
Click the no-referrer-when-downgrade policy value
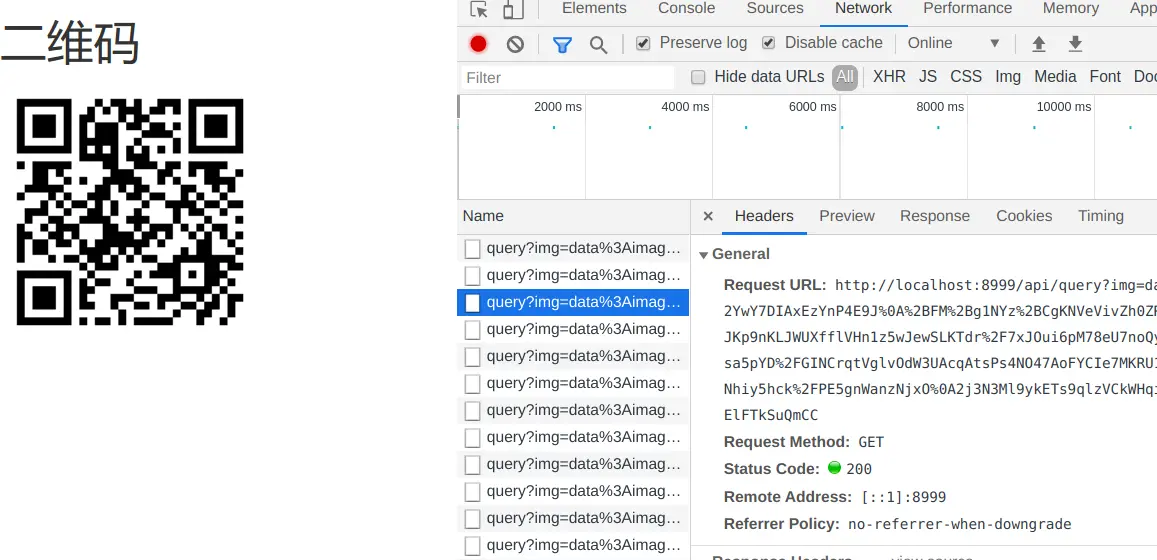pos(959,525)
